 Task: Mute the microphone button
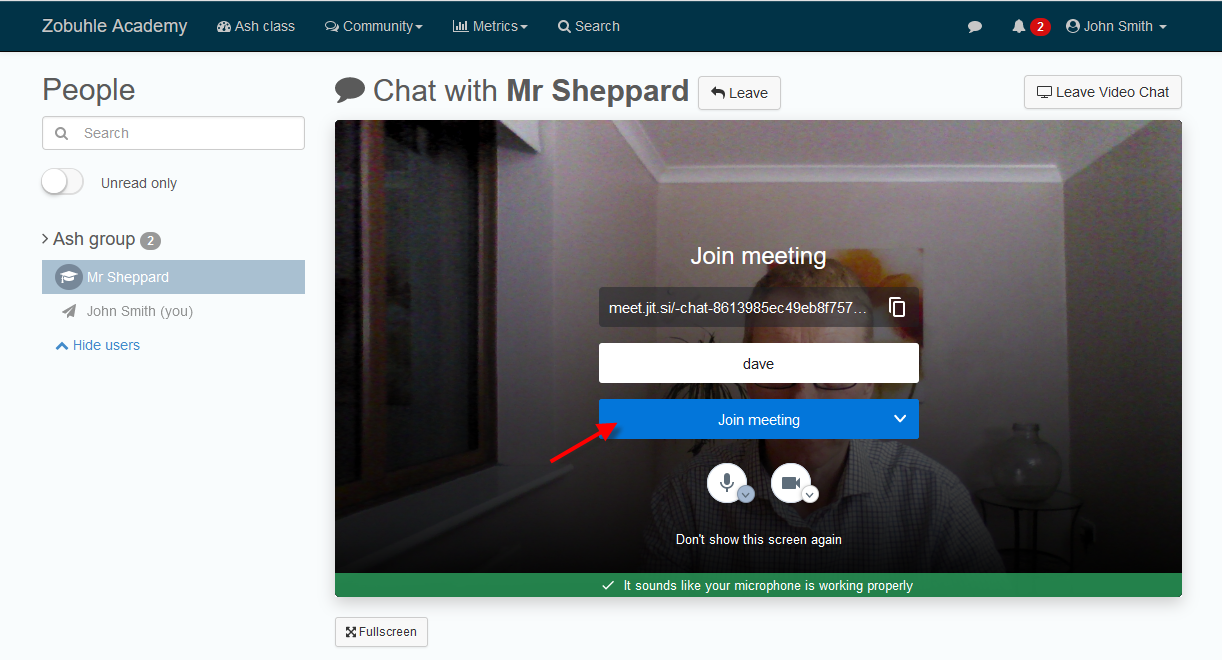[727, 483]
